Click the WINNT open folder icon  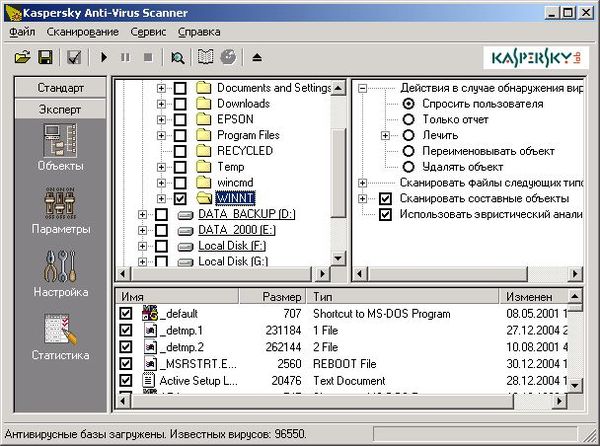[x=204, y=198]
